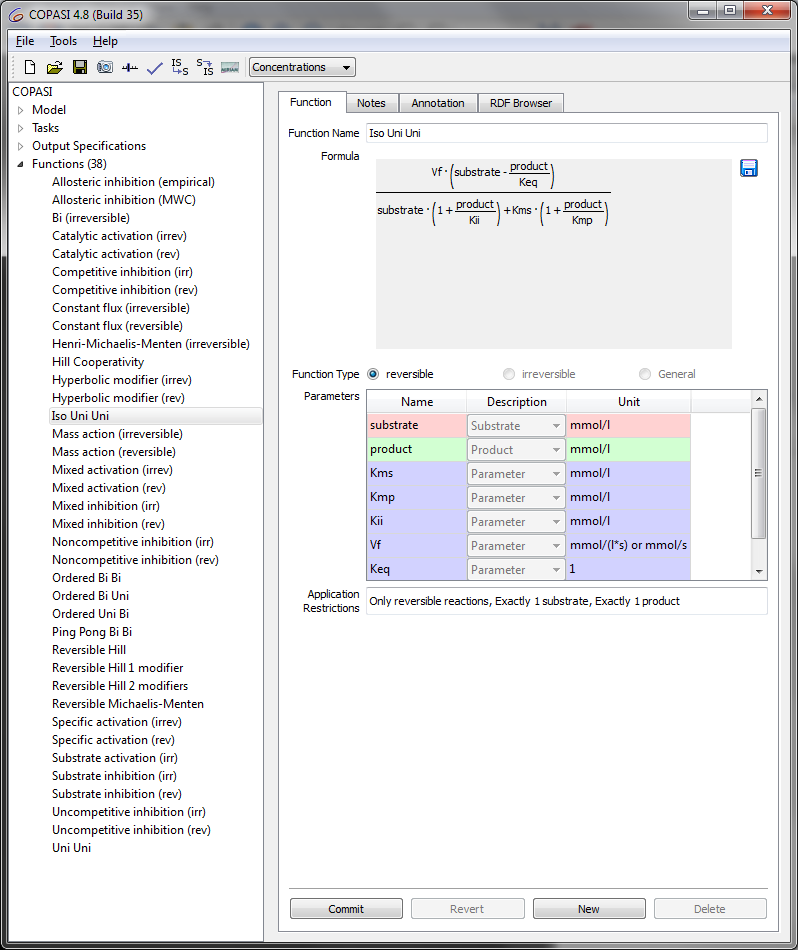Save the formula image with floppy icon
The image size is (798, 950).
click(x=748, y=168)
